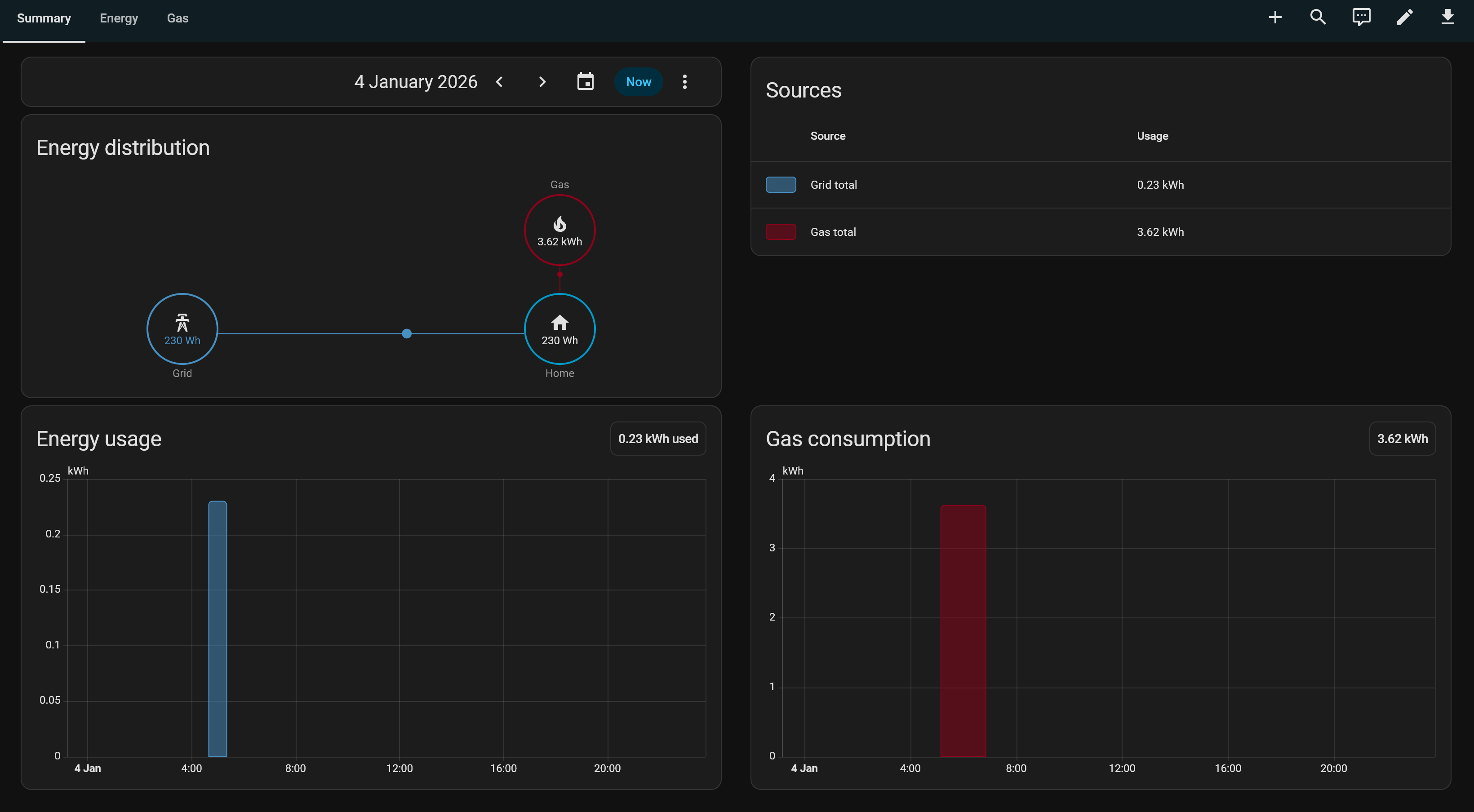Open the calendar date picker icon
This screenshot has width=1474, height=812.
click(x=585, y=82)
